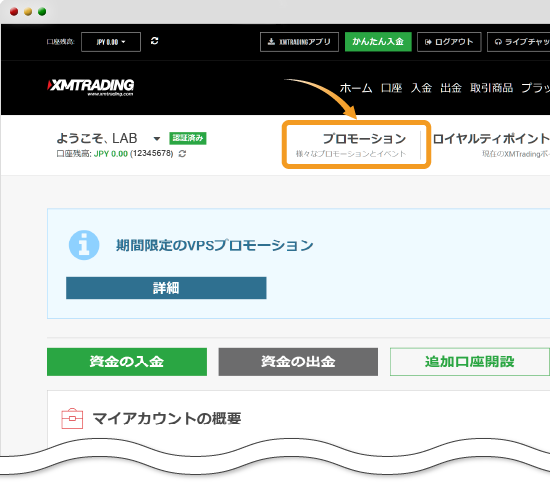Open the 口座 menu item
Image resolution: width=550 pixels, height=484 pixels.
391,88
